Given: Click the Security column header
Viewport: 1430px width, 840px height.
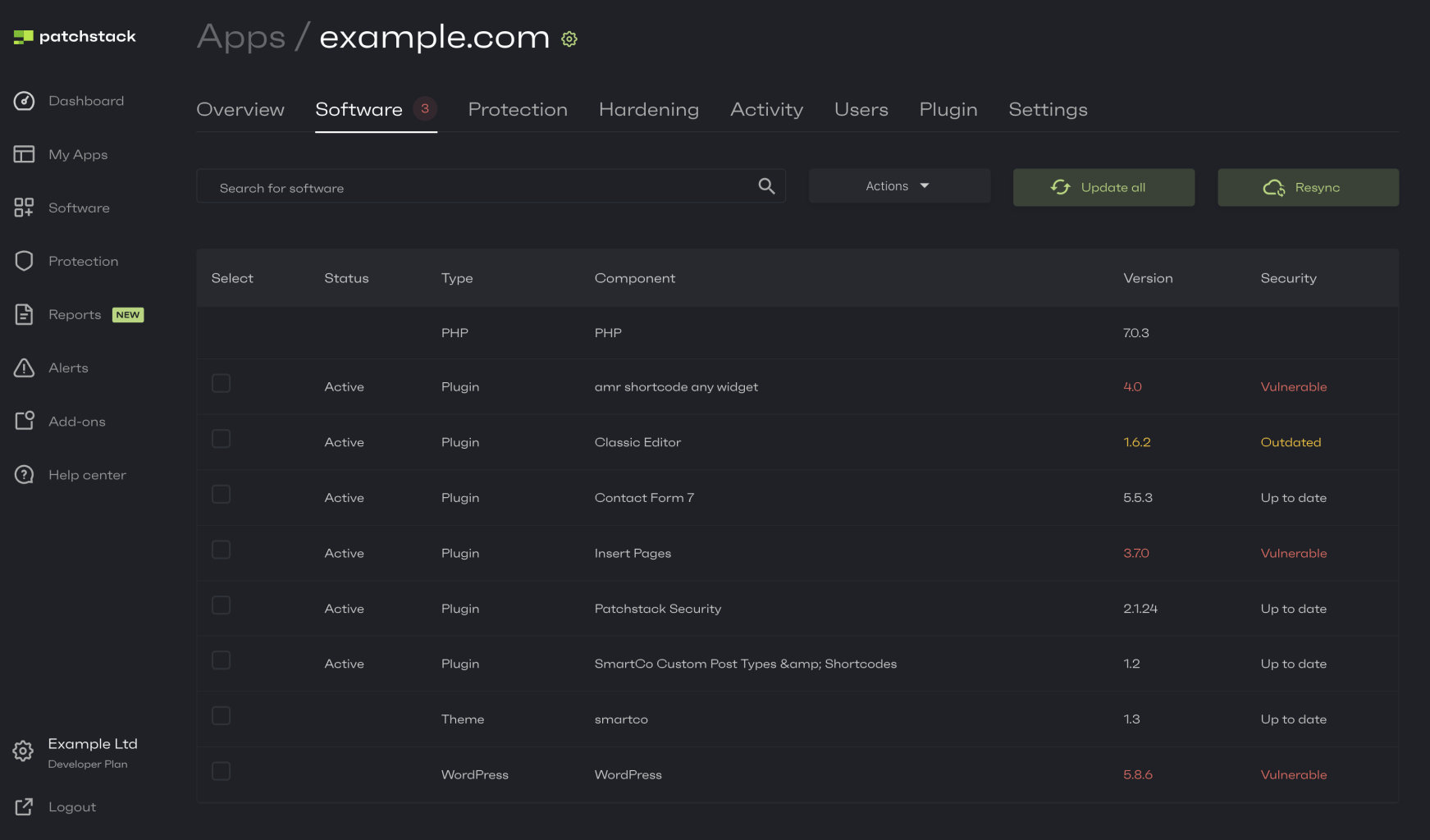Looking at the screenshot, I should tap(1288, 279).
